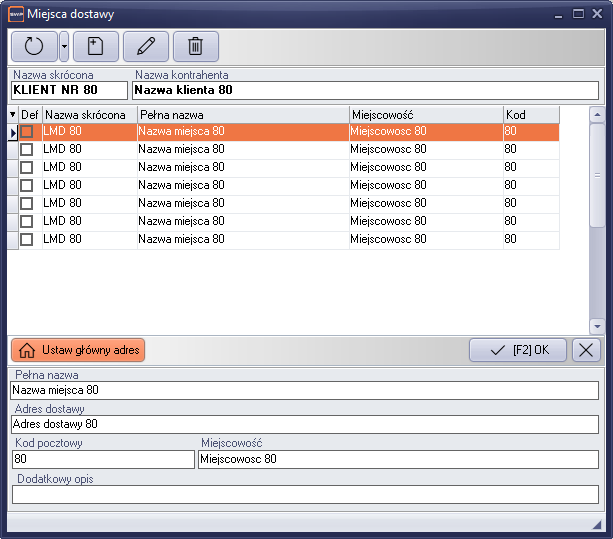Click the scroll-down arrow of the grid
Screen dimensions: 613x539
(597, 326)
